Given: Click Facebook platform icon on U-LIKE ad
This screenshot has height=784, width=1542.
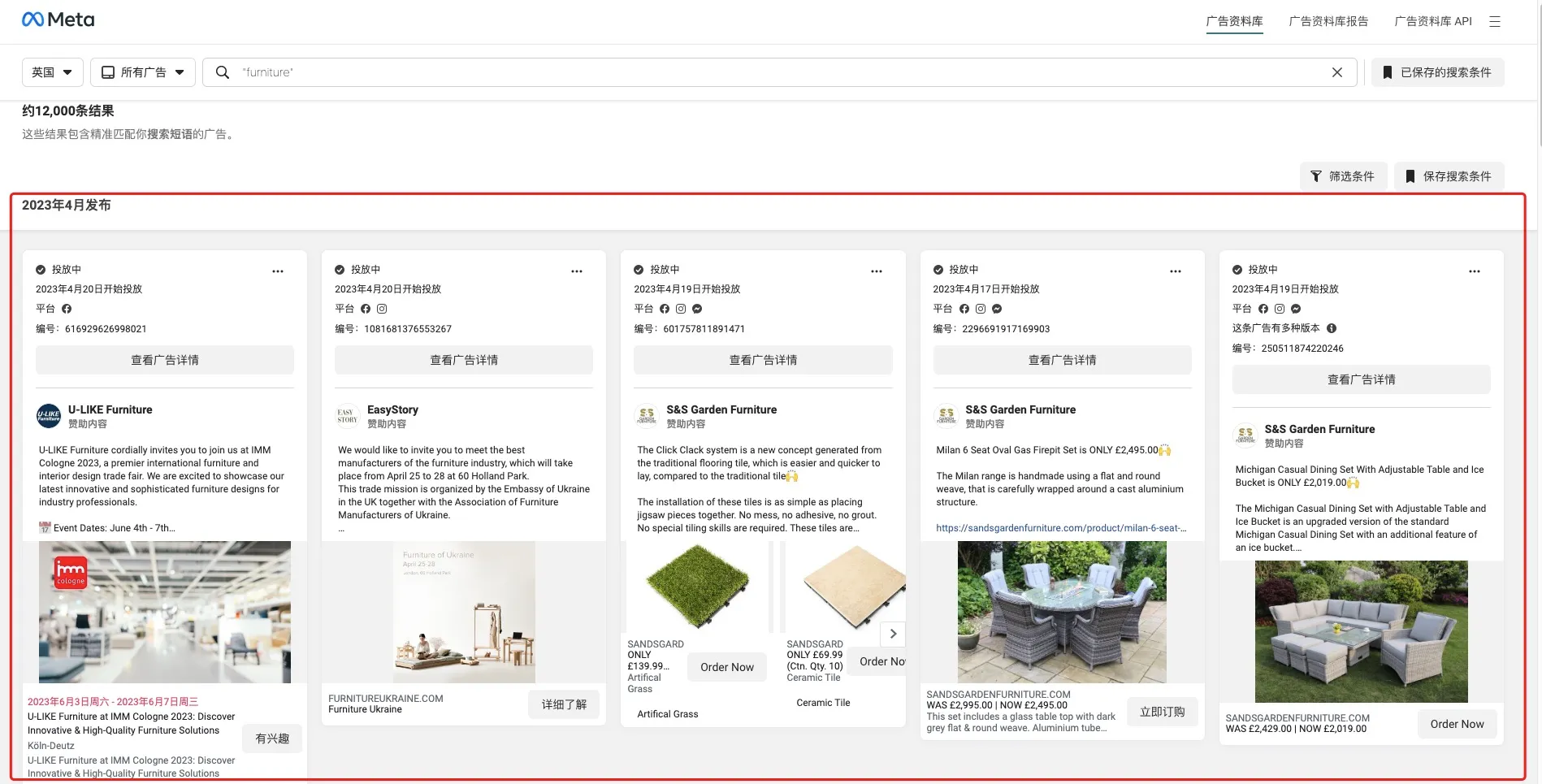Looking at the screenshot, I should click(67, 309).
